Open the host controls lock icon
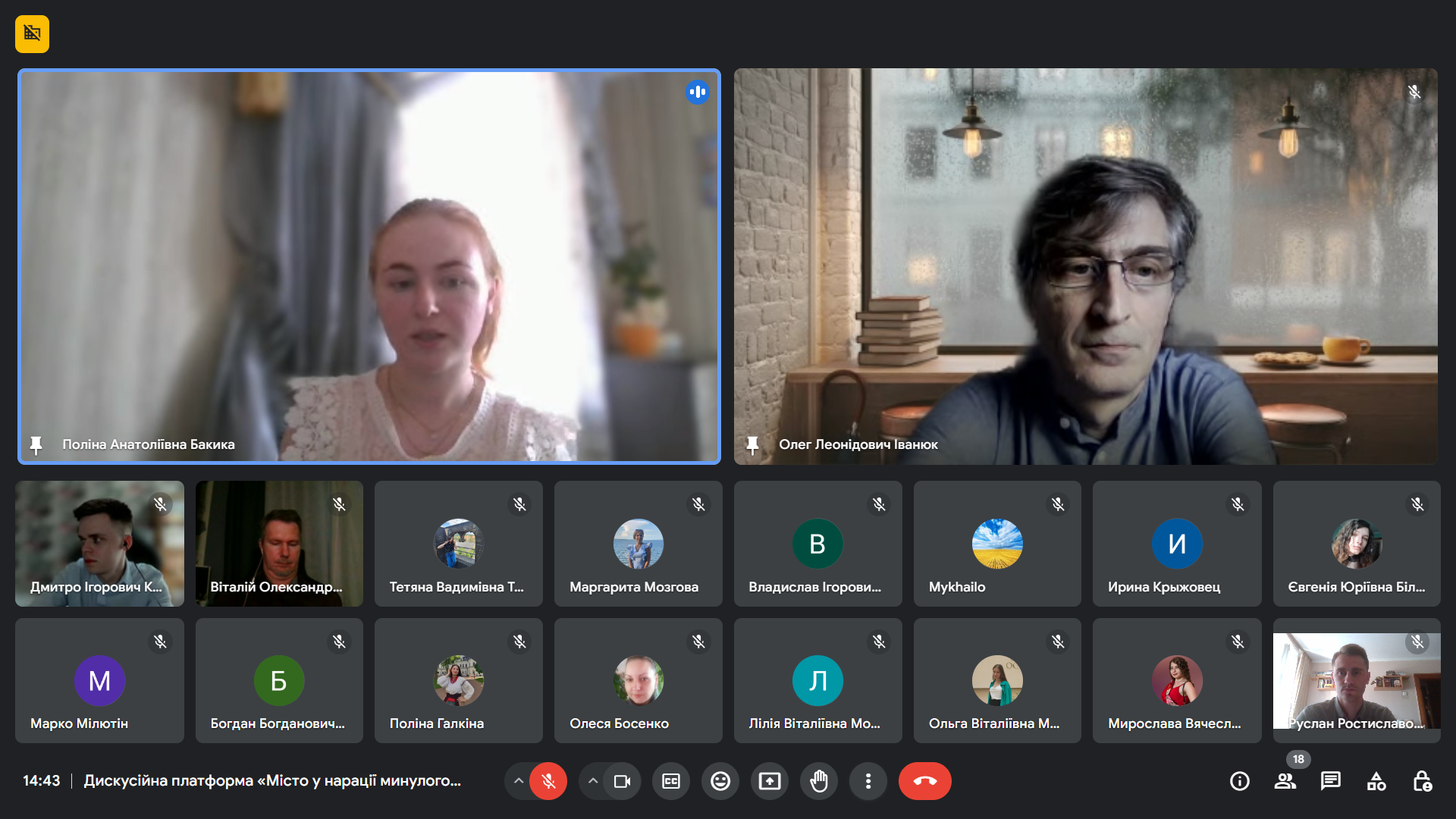 (1422, 781)
